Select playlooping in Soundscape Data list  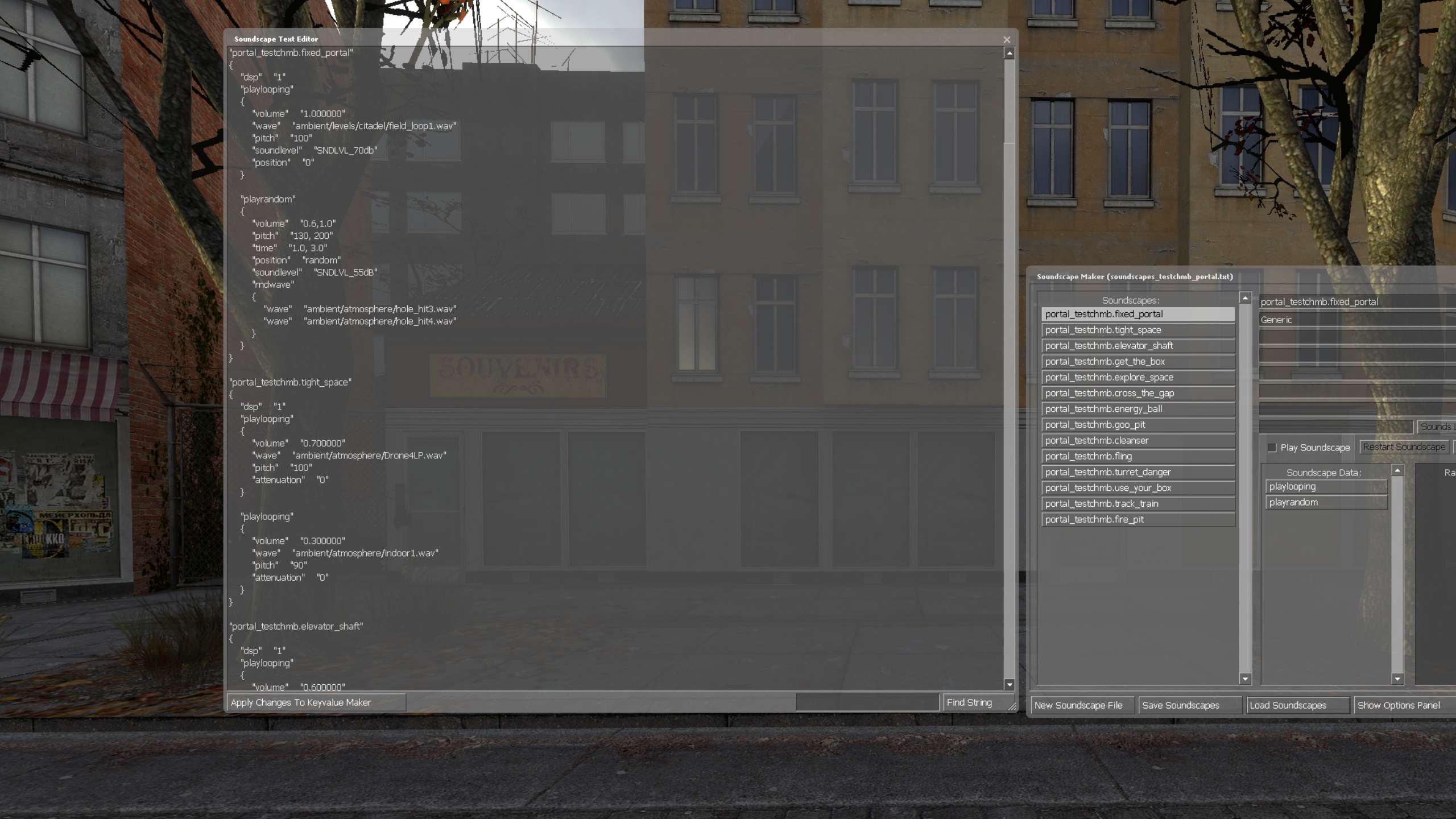1326,487
